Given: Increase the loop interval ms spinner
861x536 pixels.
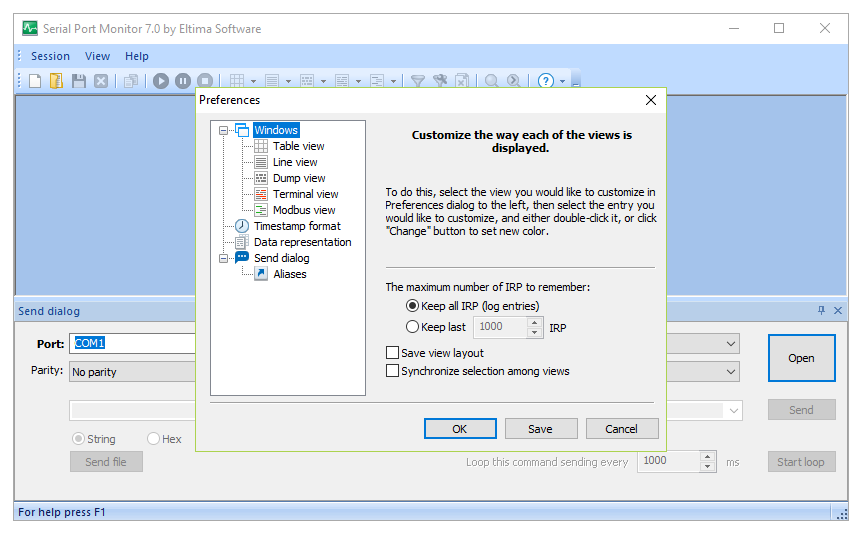Looking at the screenshot, I should [x=708, y=456].
